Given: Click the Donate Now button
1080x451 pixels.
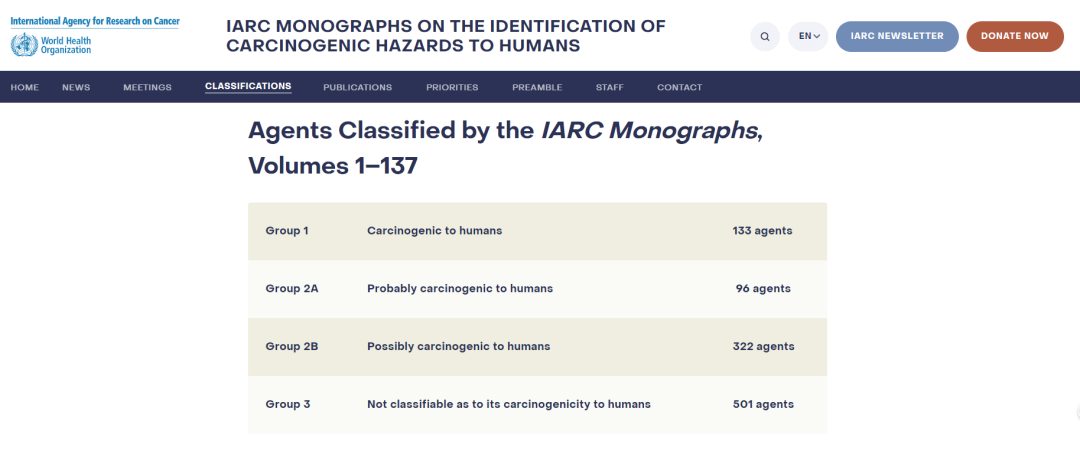Looking at the screenshot, I should (1015, 36).
